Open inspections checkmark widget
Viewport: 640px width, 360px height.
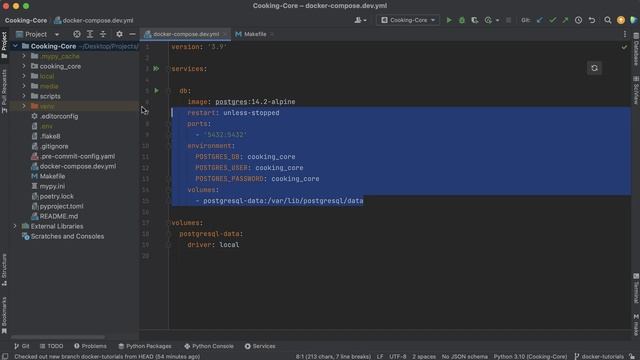pyautogui.click(x=624, y=47)
